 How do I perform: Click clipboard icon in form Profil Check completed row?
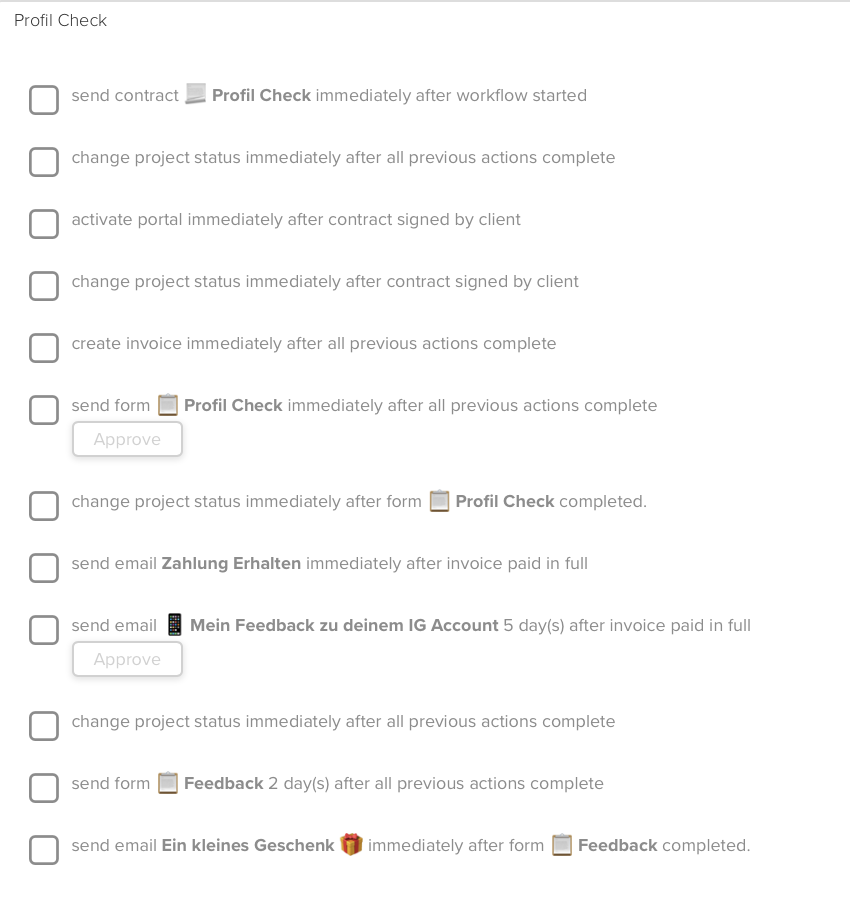coord(439,501)
